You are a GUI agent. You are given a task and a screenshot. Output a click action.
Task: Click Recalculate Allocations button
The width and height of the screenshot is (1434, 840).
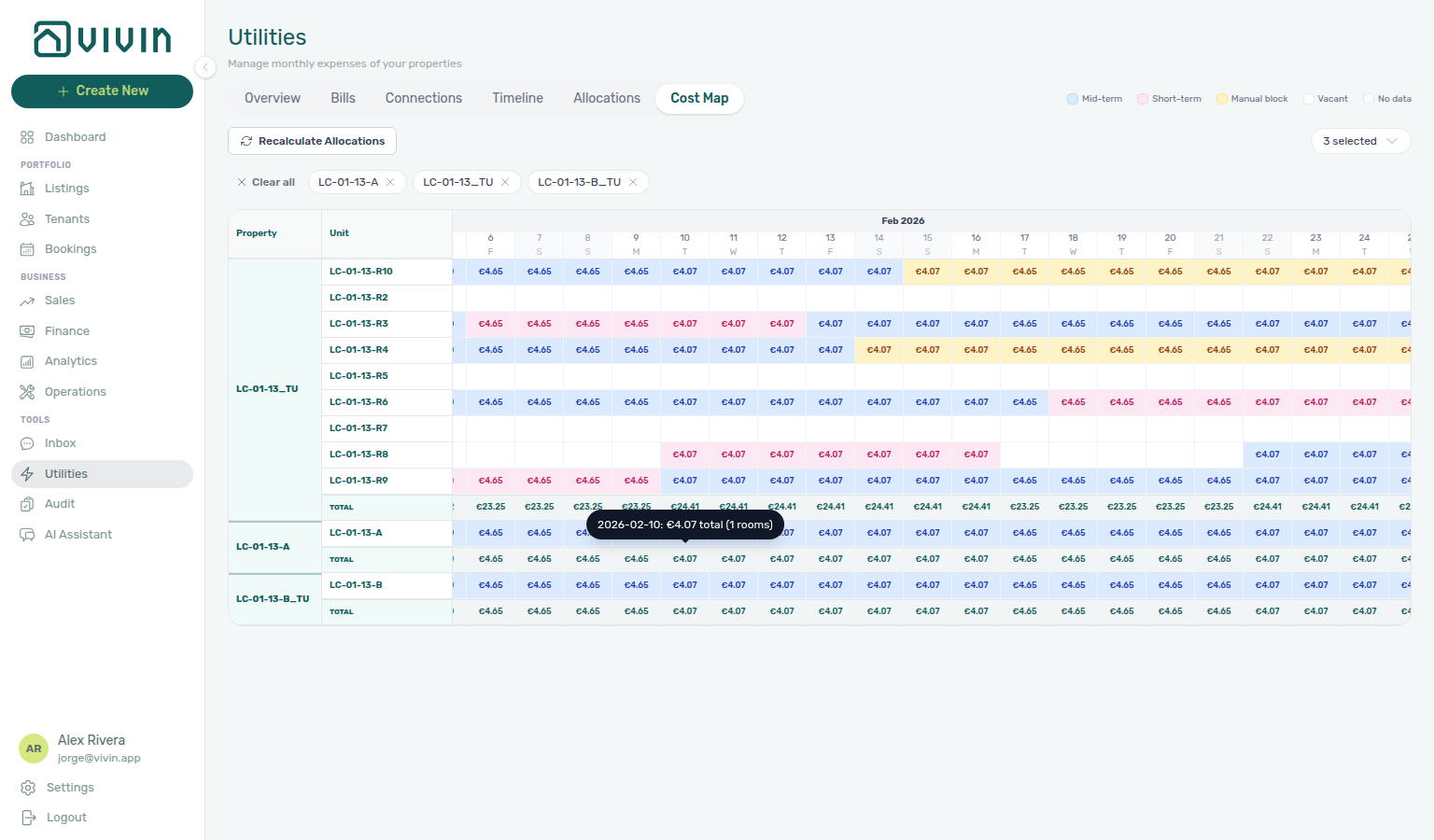coord(312,141)
